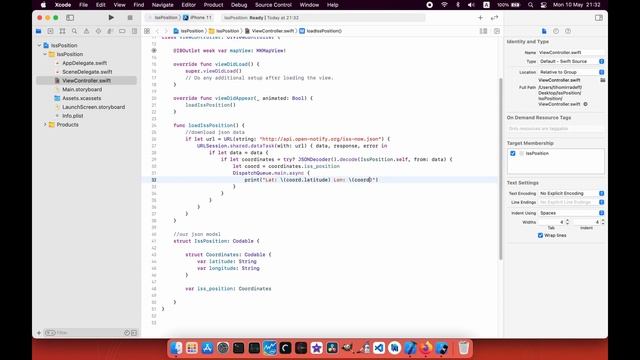
Task: Open Main.storyboard in the navigator
Action: tap(82, 89)
